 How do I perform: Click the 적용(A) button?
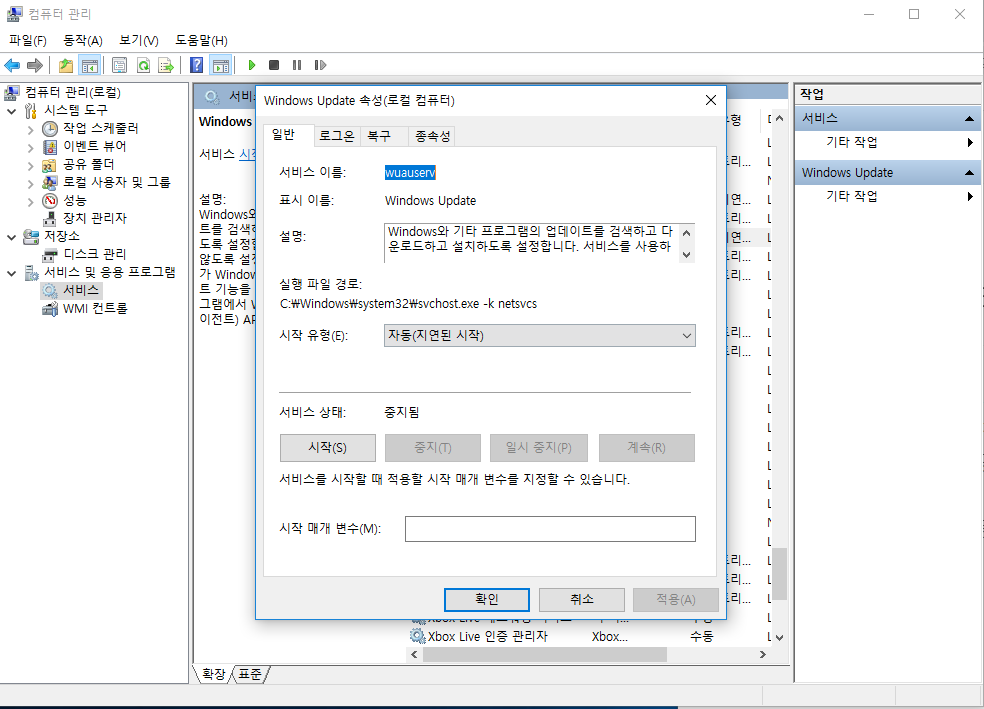tap(676, 600)
